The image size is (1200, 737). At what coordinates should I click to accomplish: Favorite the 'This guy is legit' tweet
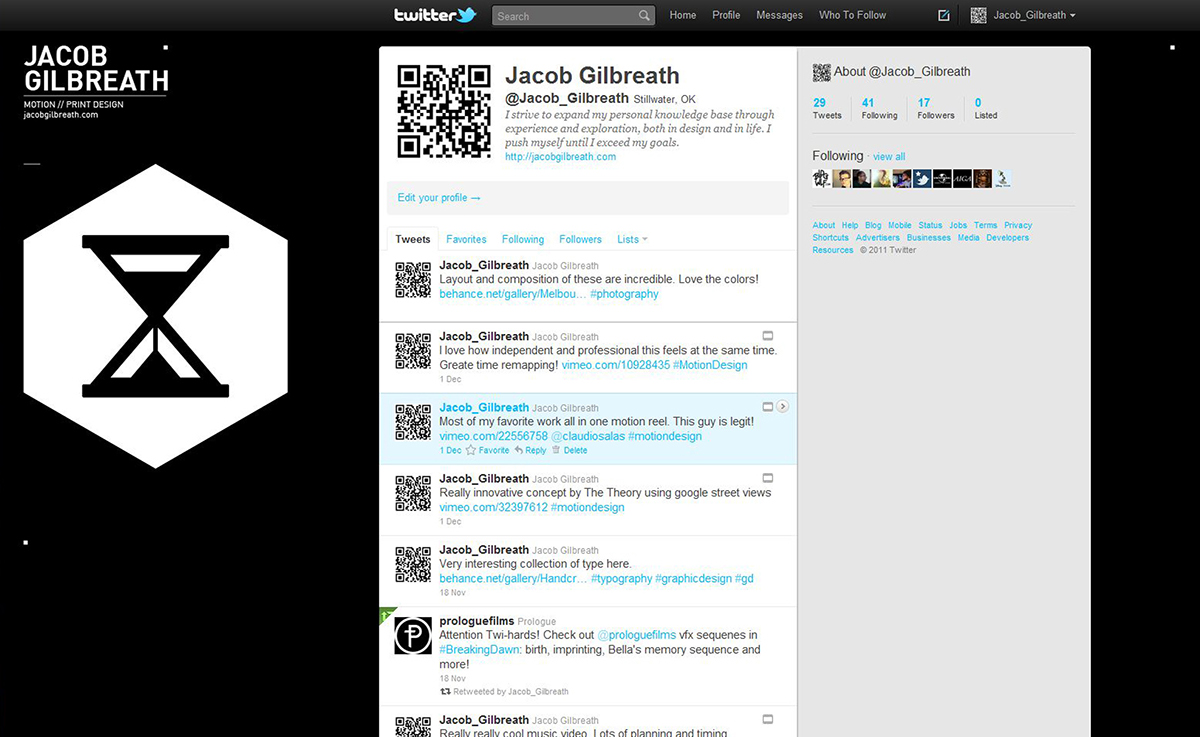[x=488, y=450]
